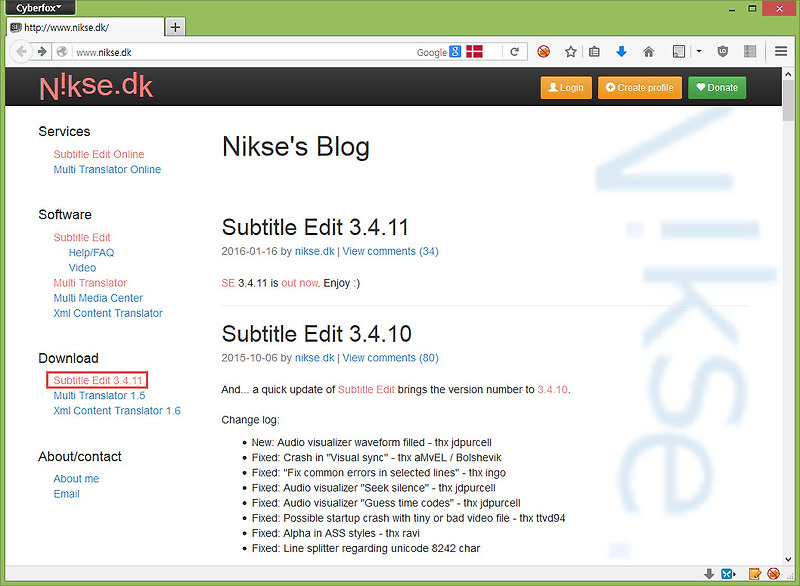Click the gray grid extension icon
The image size is (800, 586).
749,52
